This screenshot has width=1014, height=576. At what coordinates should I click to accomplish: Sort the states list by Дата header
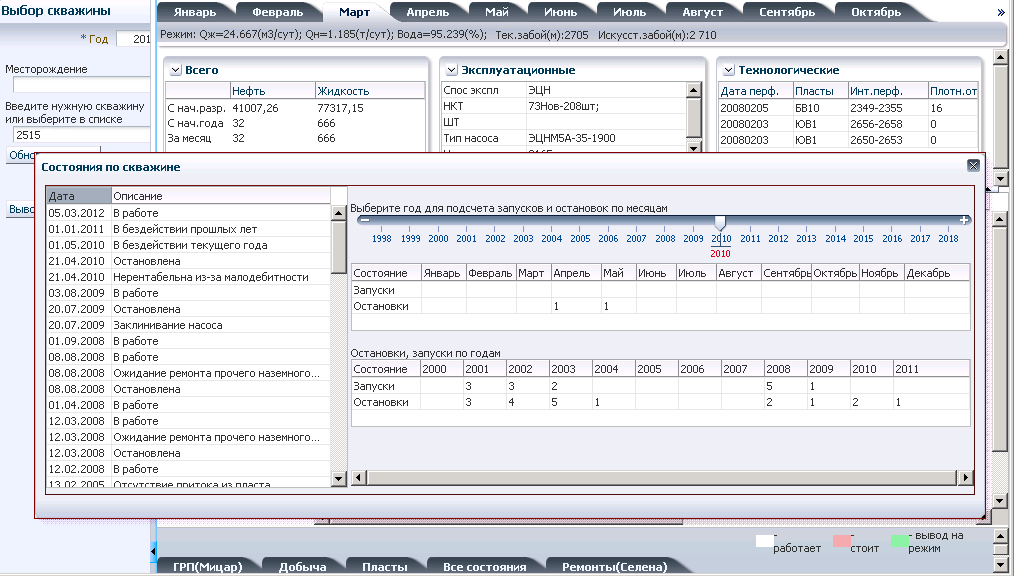click(x=79, y=196)
